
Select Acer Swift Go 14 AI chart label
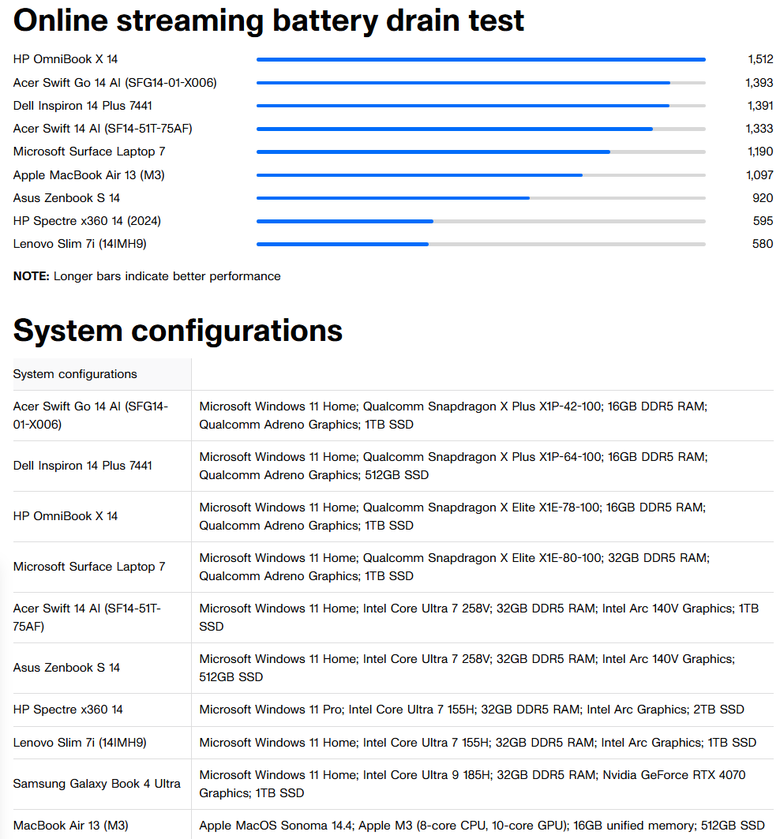click(115, 82)
